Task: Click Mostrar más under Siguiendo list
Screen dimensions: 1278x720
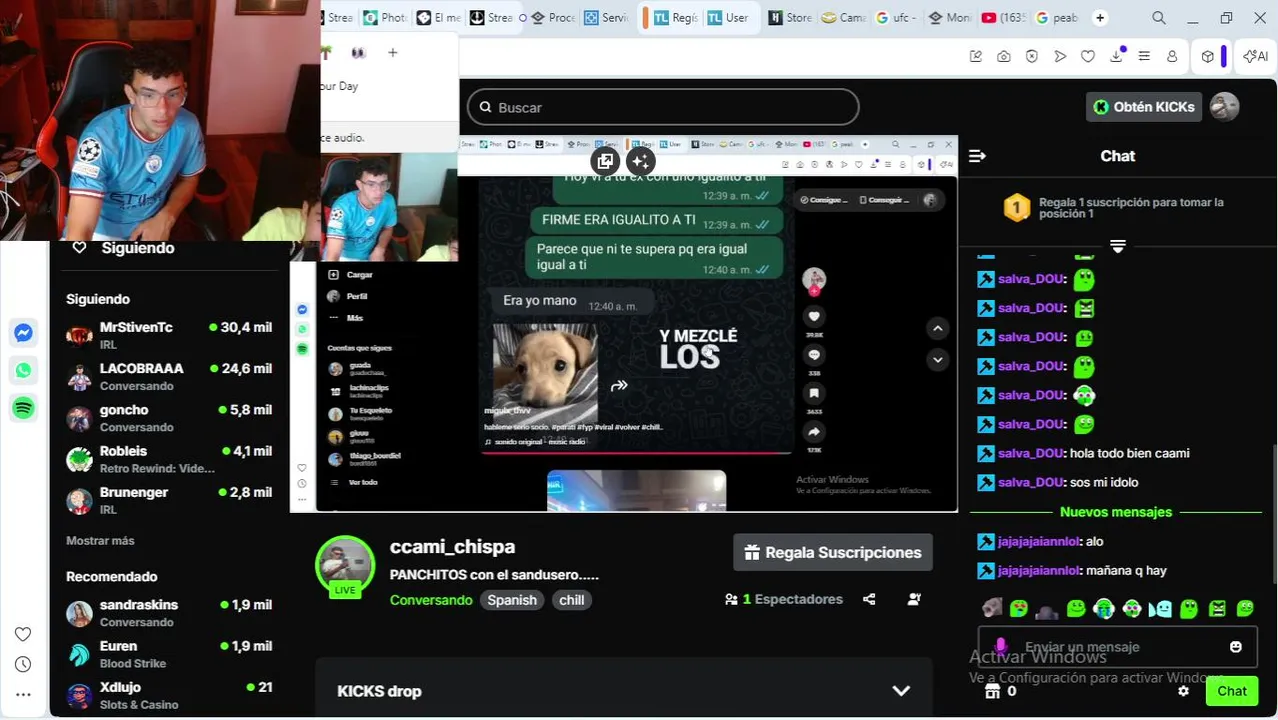Action: pyautogui.click(x=100, y=541)
